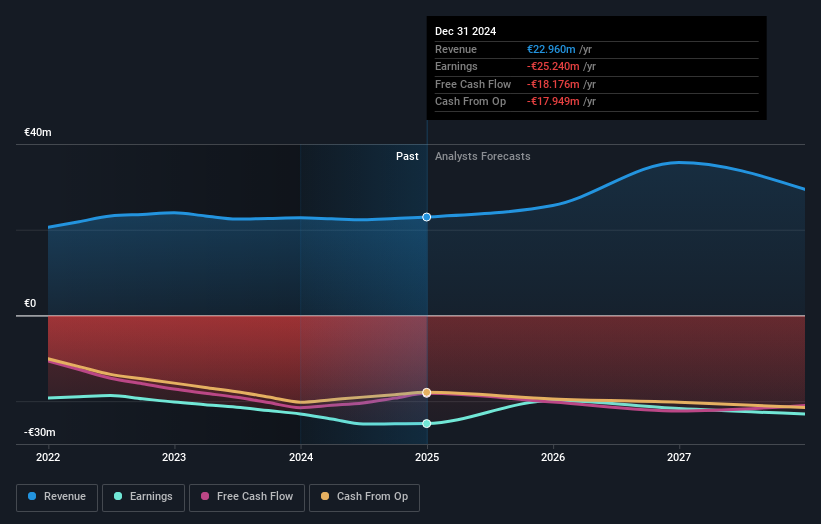821x524 pixels.
Task: Click the €22.960m revenue value in tooltip
Action: tap(551, 49)
